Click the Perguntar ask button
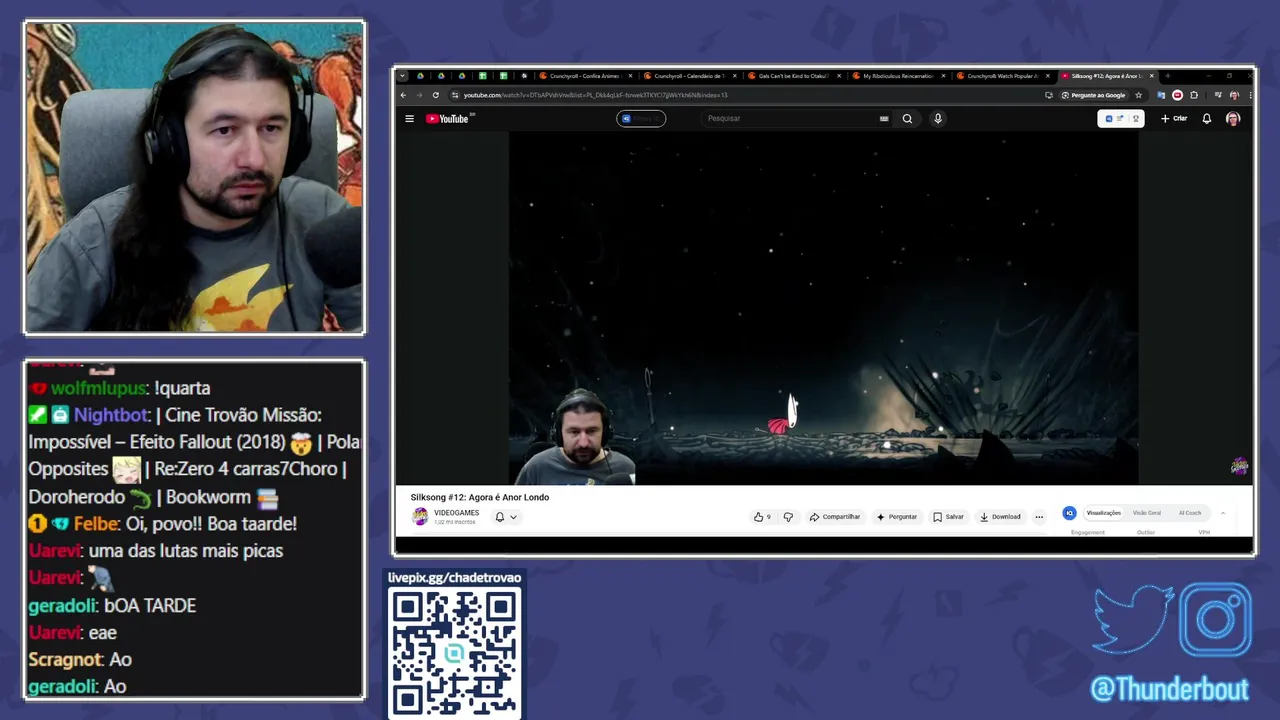This screenshot has width=1280, height=720. pos(897,517)
